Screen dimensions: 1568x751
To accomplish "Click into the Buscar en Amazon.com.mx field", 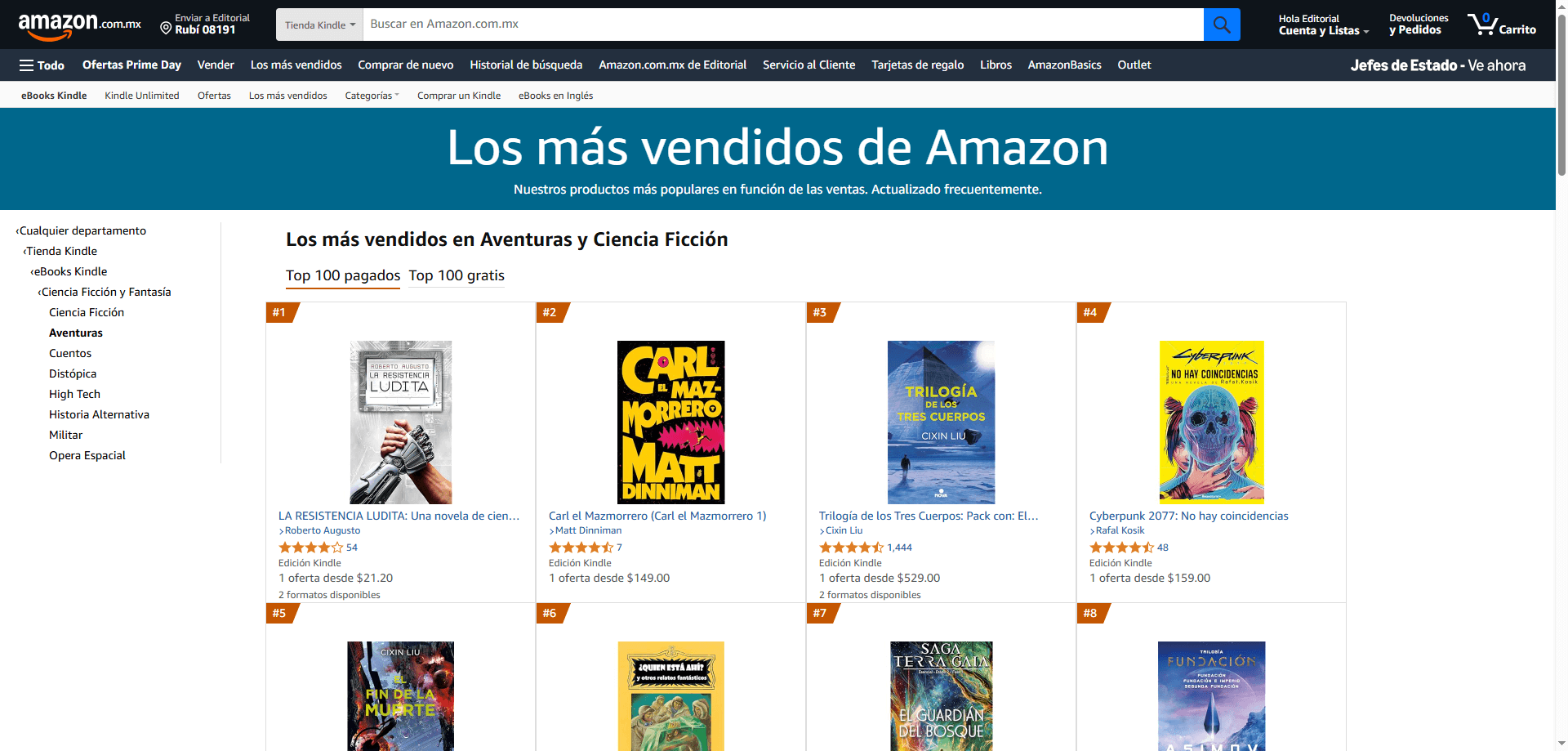I will (x=782, y=25).
